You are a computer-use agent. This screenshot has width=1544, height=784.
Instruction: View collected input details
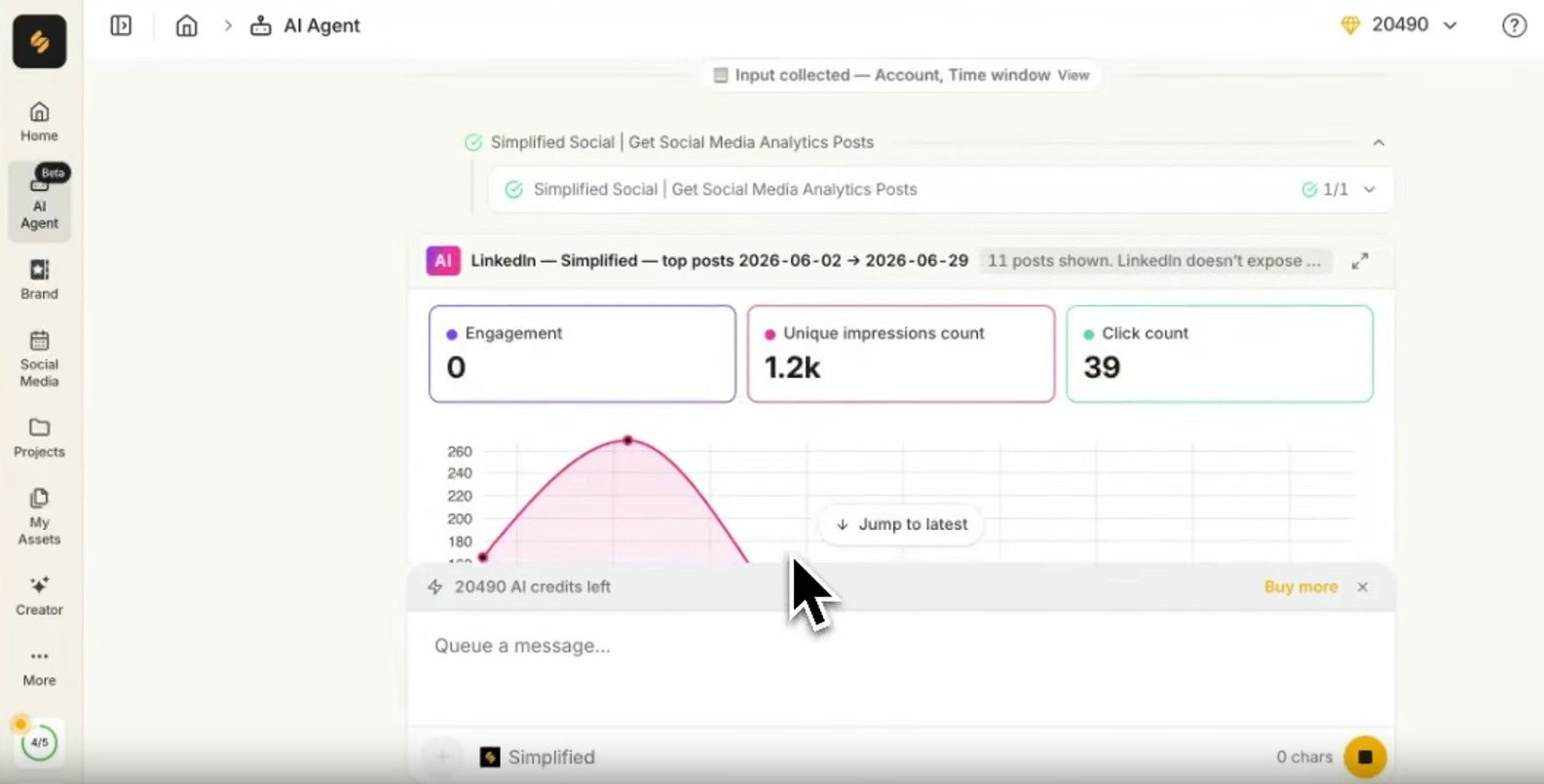click(x=1073, y=75)
